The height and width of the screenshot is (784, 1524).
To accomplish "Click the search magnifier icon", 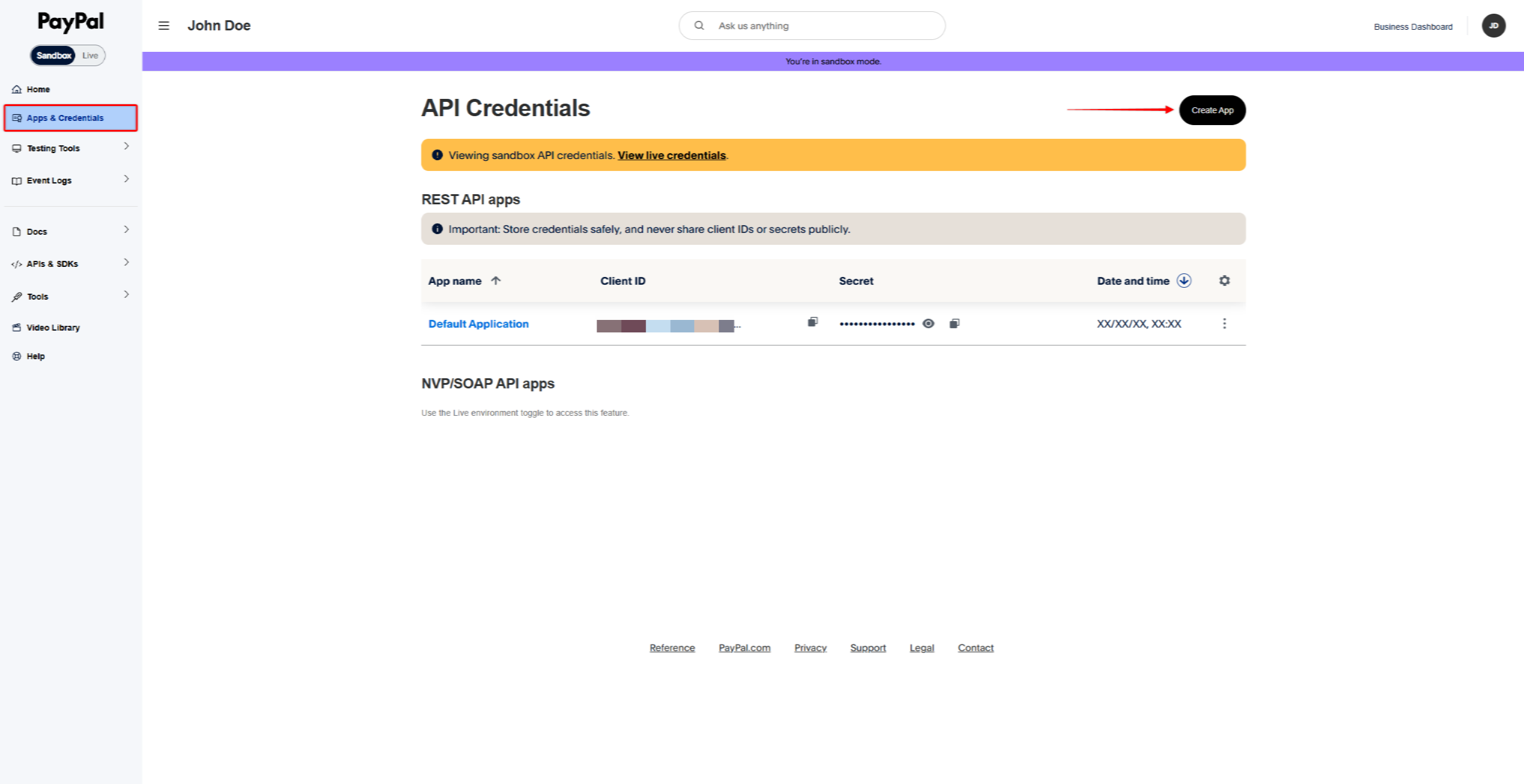I will point(699,26).
